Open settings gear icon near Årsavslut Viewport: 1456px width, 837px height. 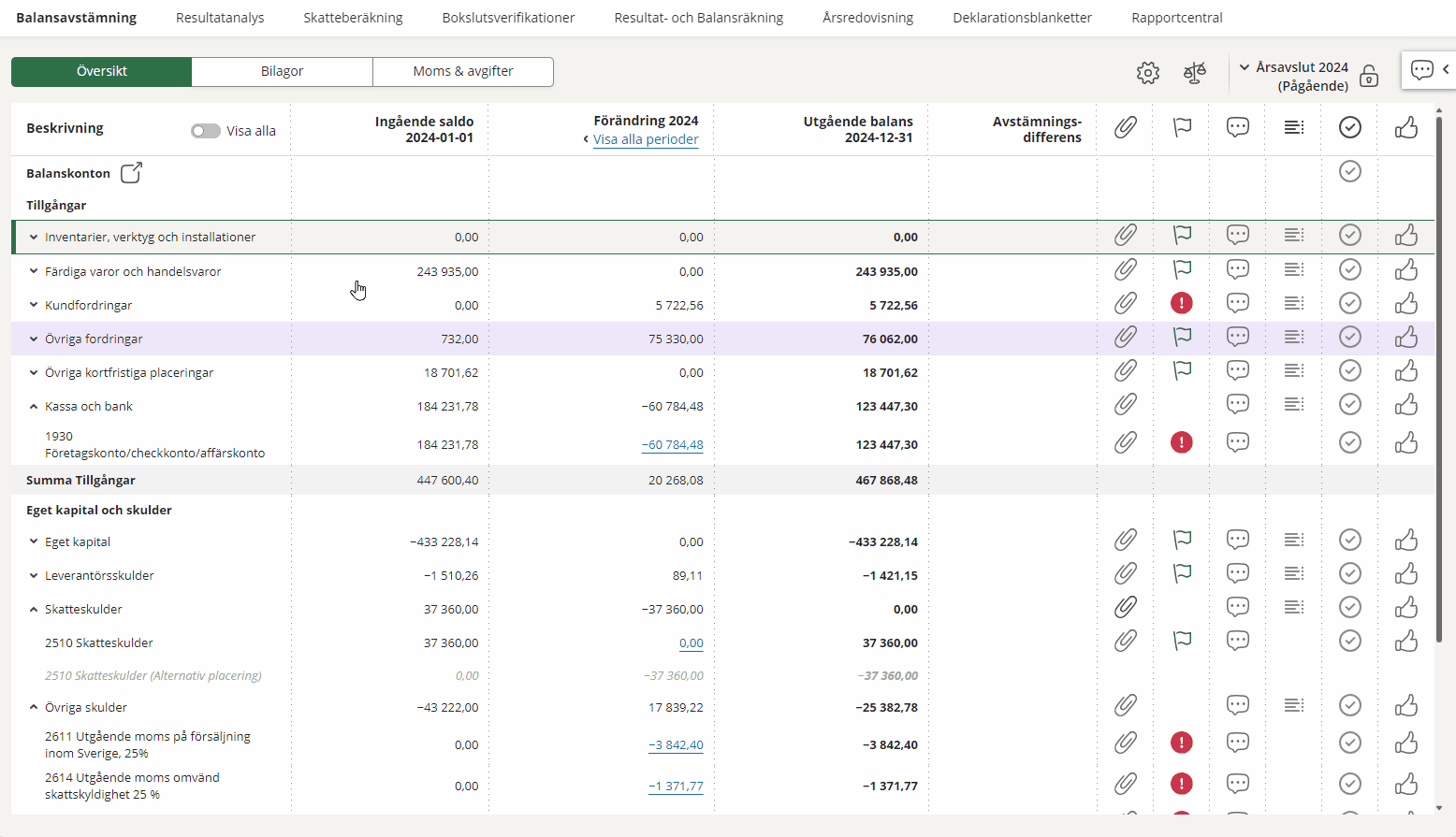pyautogui.click(x=1148, y=73)
